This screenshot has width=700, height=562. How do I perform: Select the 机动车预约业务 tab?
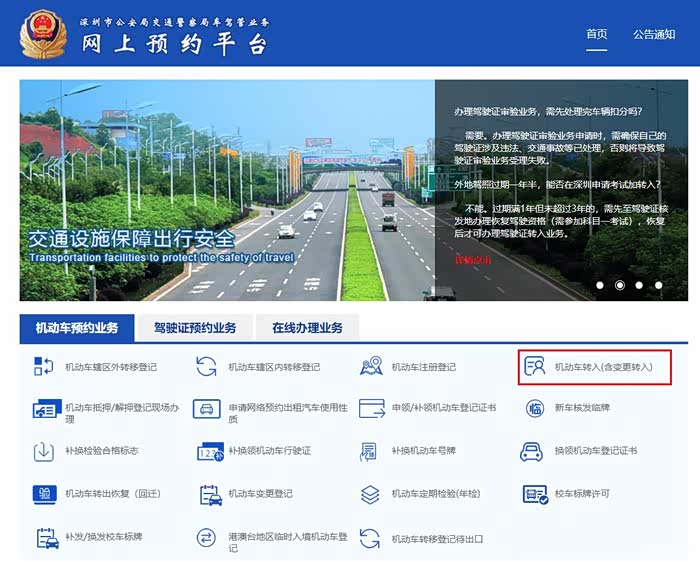click(77, 328)
